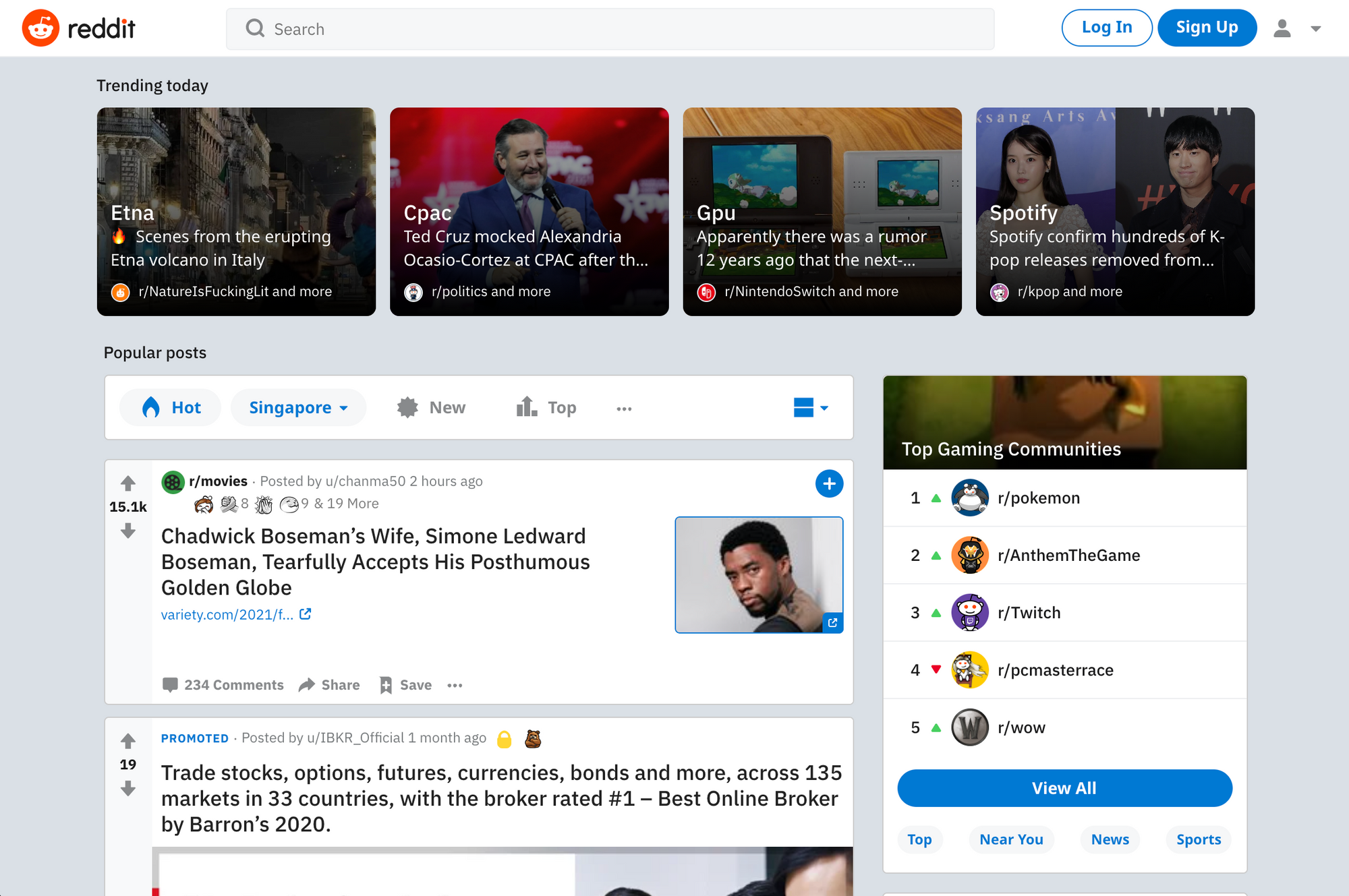Click the r/pcmasterrace avatar icon

(x=970, y=669)
